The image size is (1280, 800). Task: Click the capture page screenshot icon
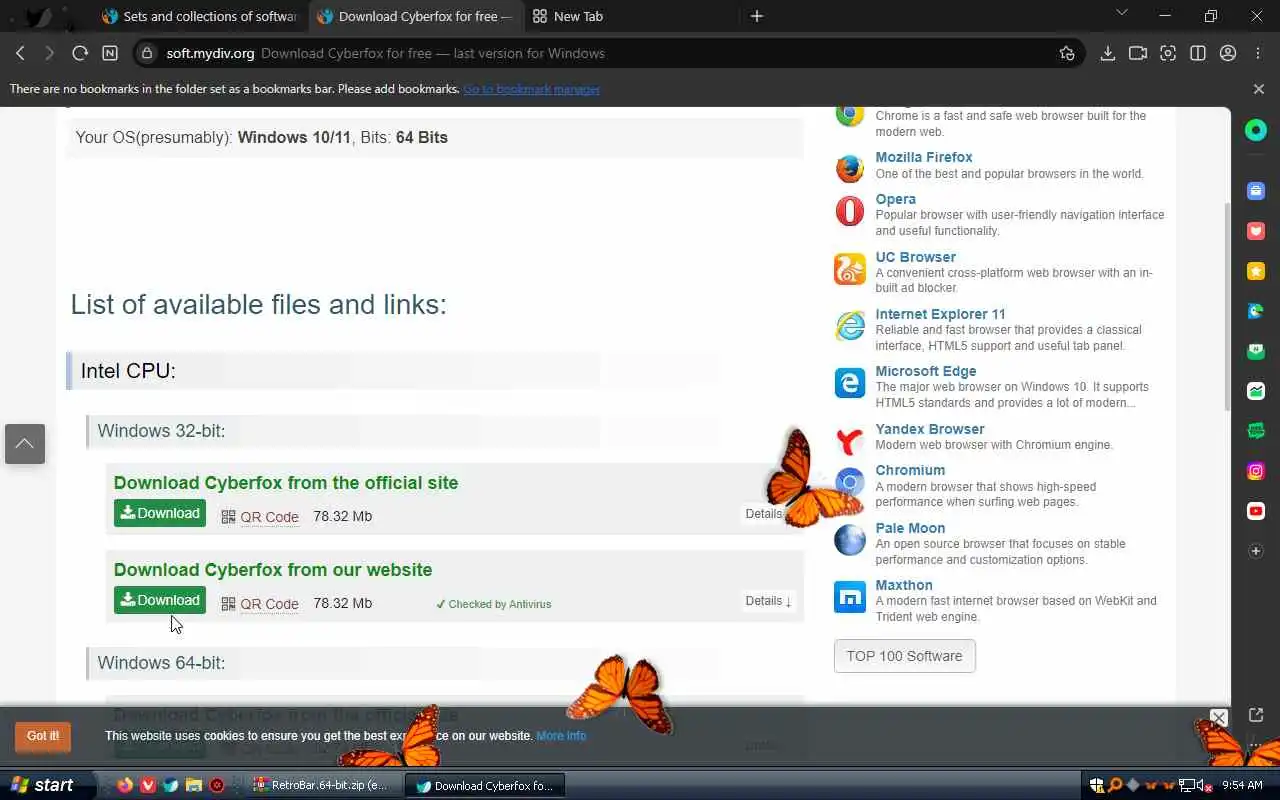point(1168,53)
